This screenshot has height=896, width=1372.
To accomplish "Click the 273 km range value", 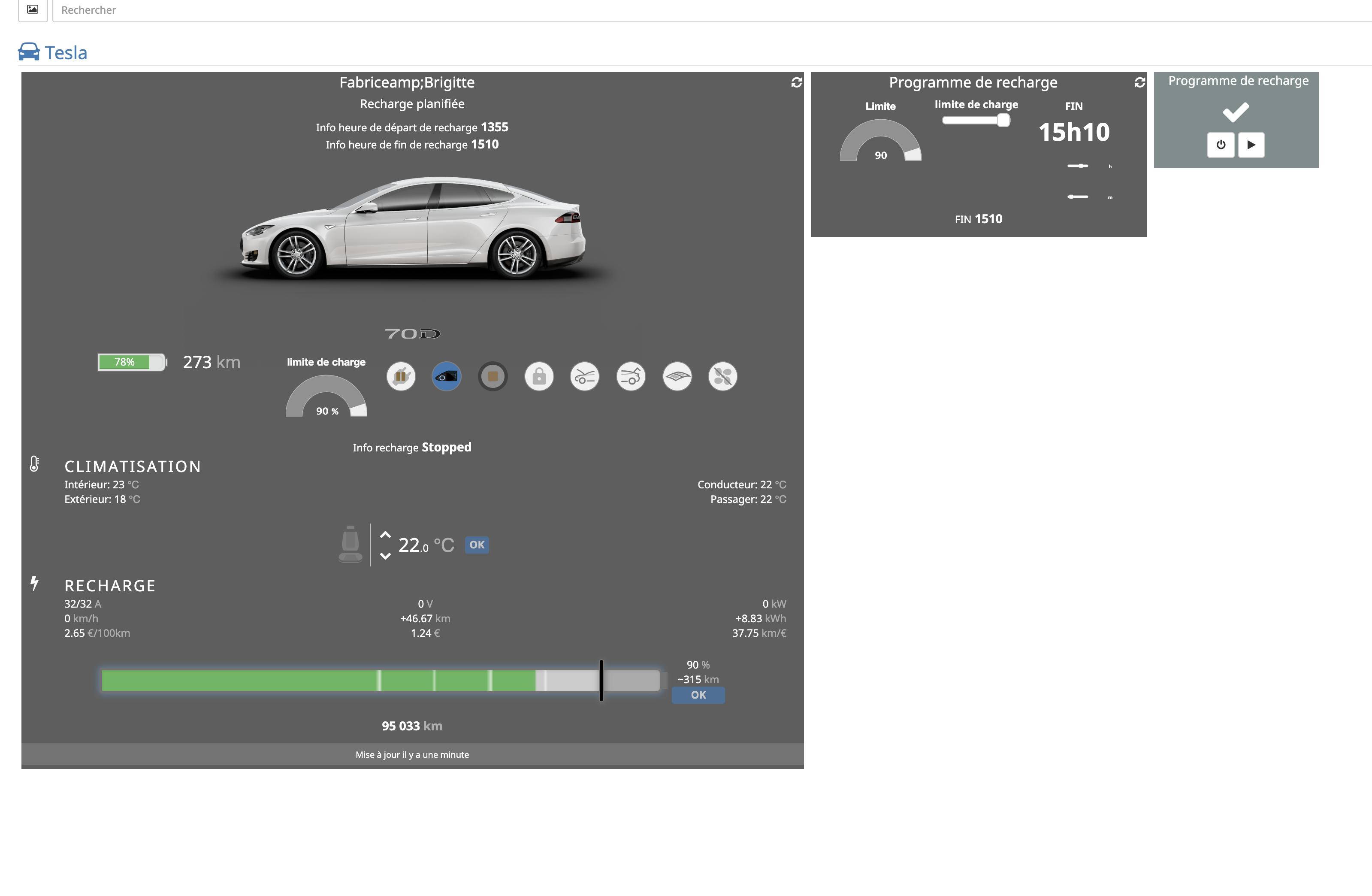I will tap(212, 362).
